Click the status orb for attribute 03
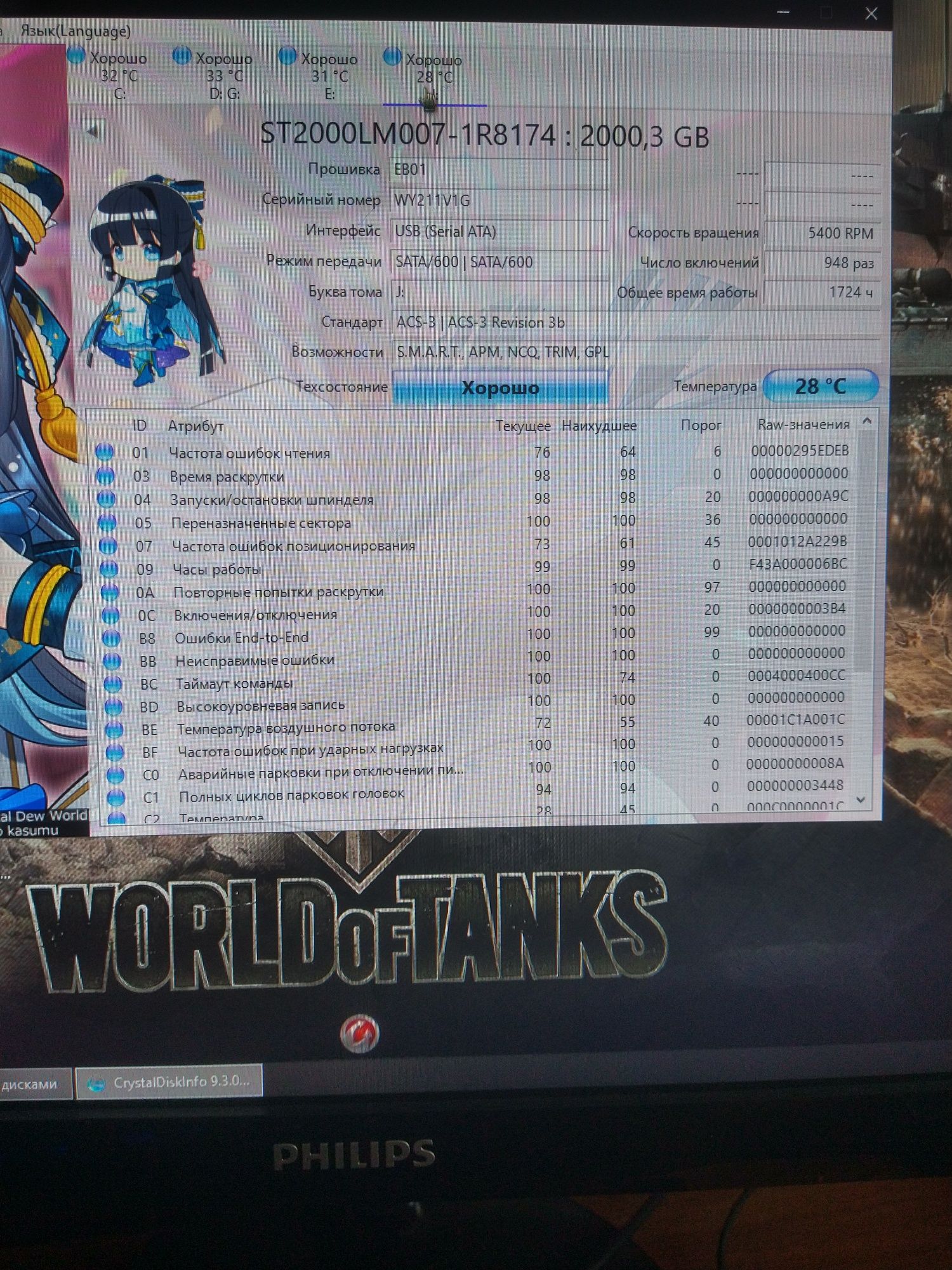 [x=105, y=476]
